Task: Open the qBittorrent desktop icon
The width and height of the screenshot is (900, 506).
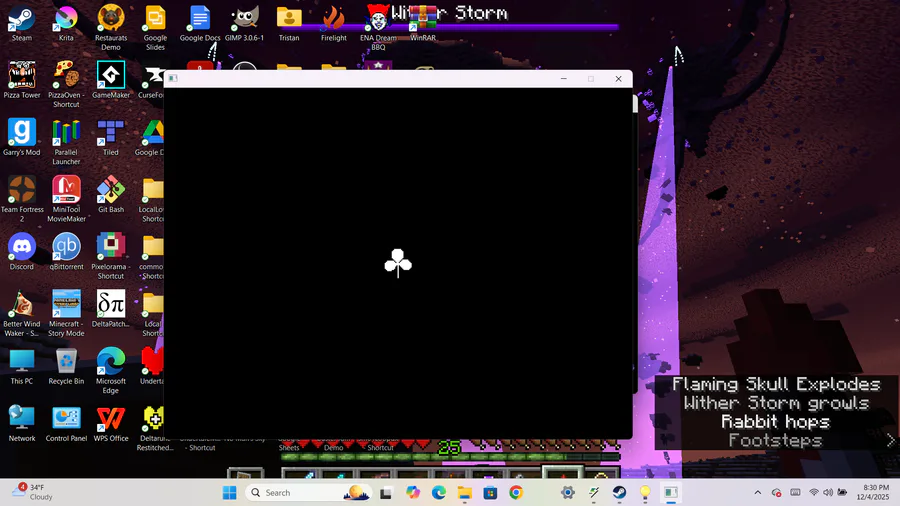Action: point(66,252)
